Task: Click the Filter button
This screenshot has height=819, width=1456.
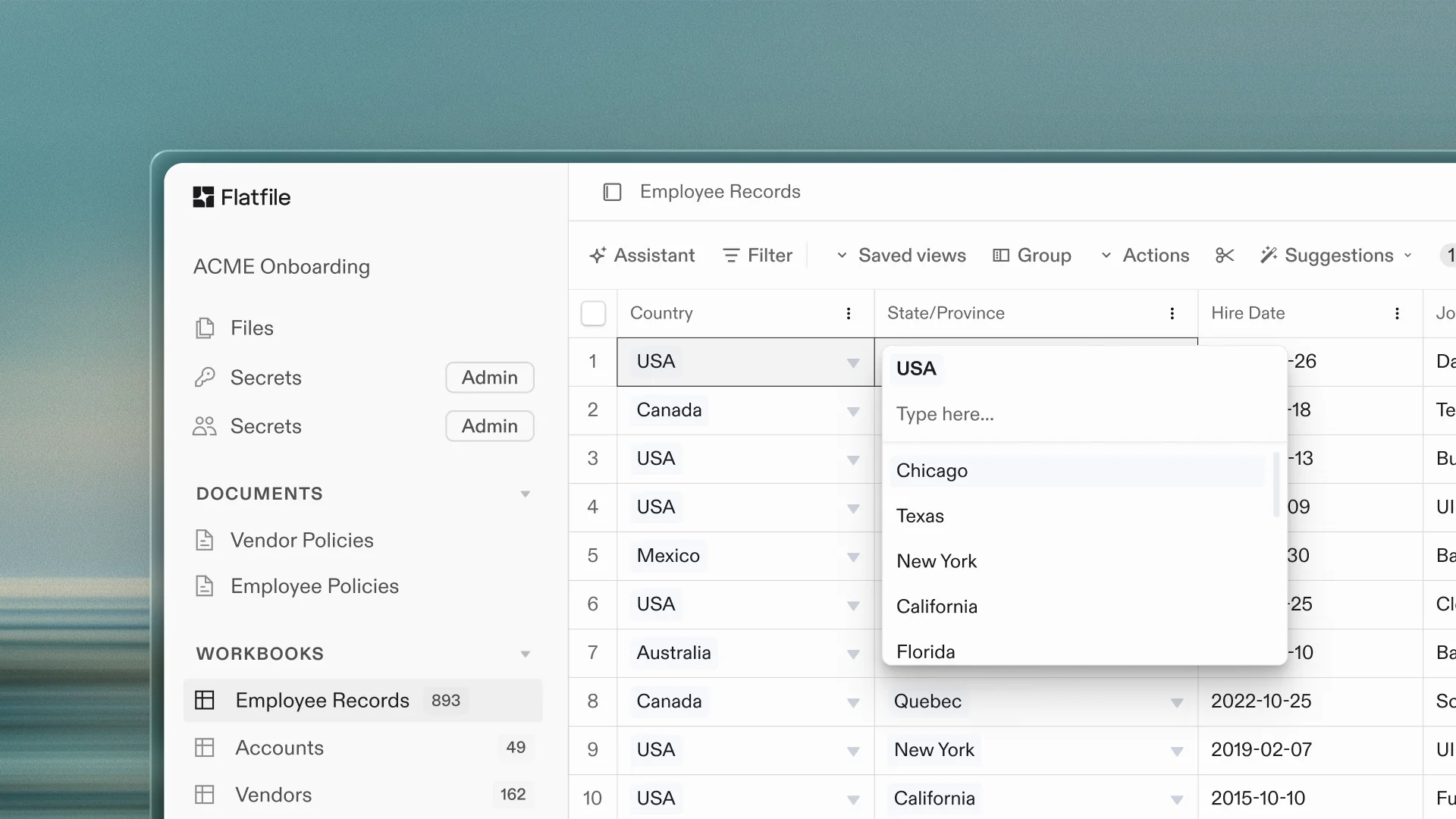Action: point(758,256)
